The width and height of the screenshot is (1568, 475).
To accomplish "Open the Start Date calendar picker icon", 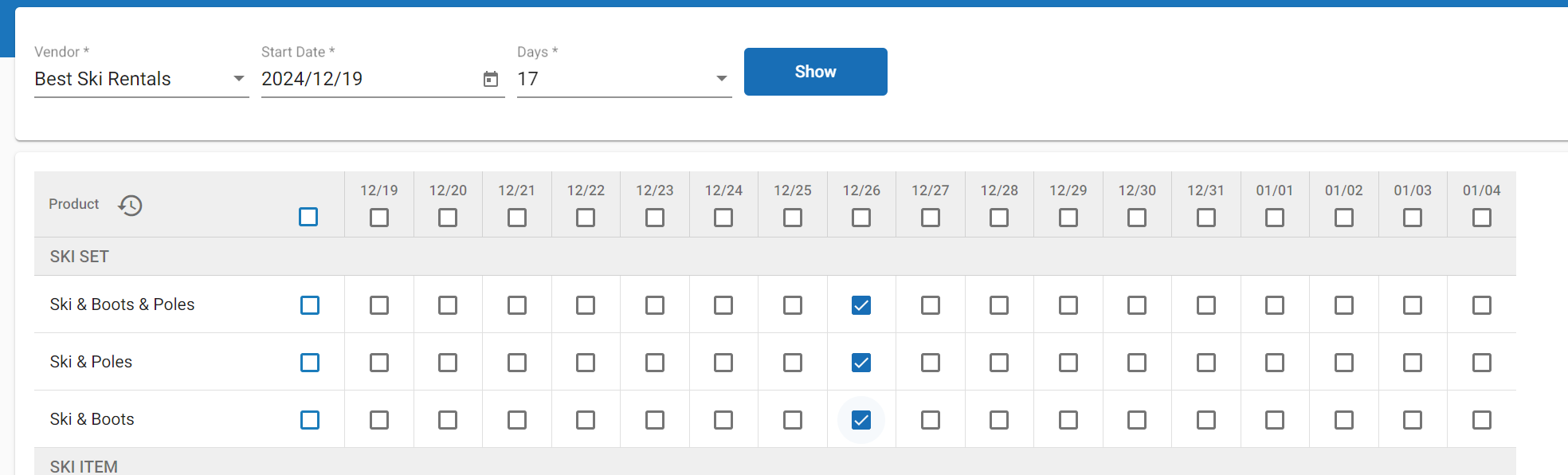I will 491,79.
